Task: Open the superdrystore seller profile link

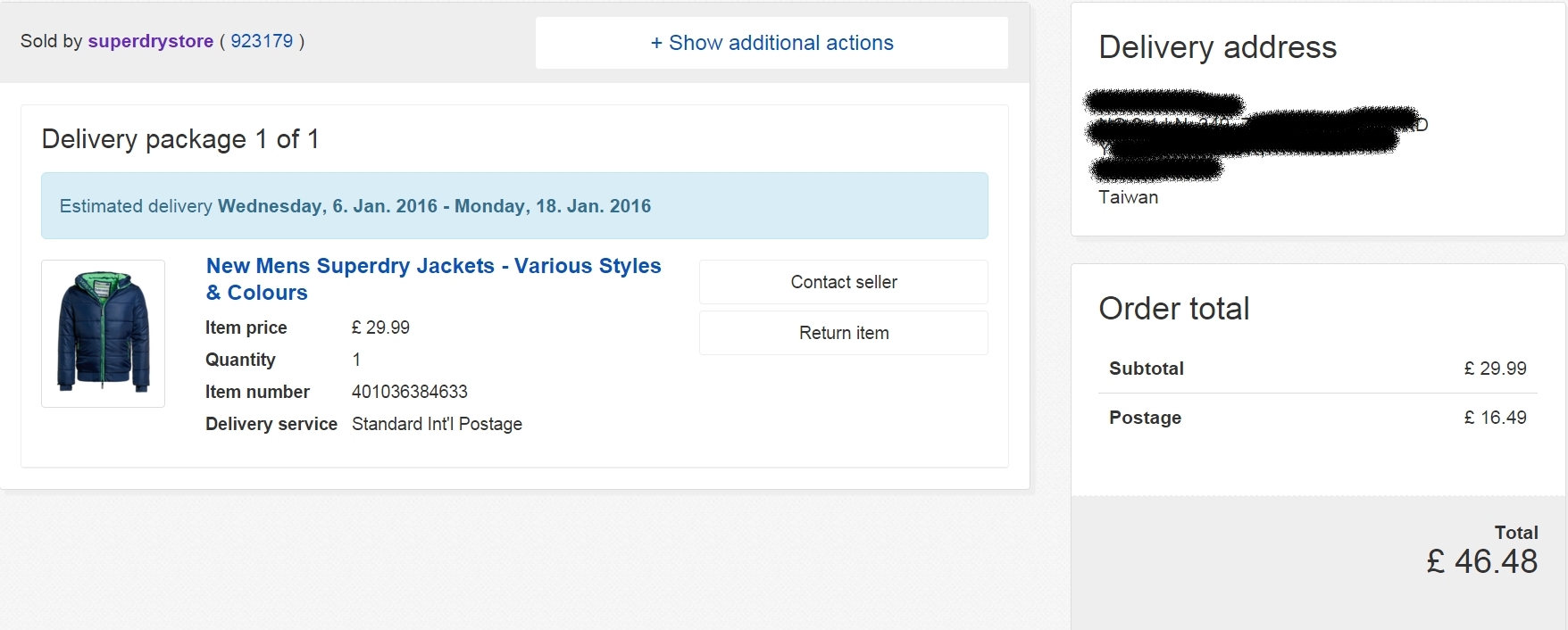Action: 150,41
